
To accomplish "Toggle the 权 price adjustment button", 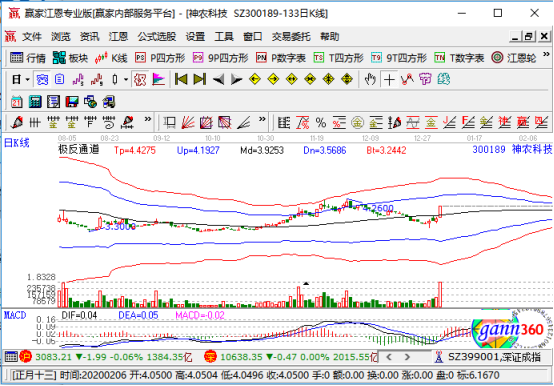I will coord(140,79).
